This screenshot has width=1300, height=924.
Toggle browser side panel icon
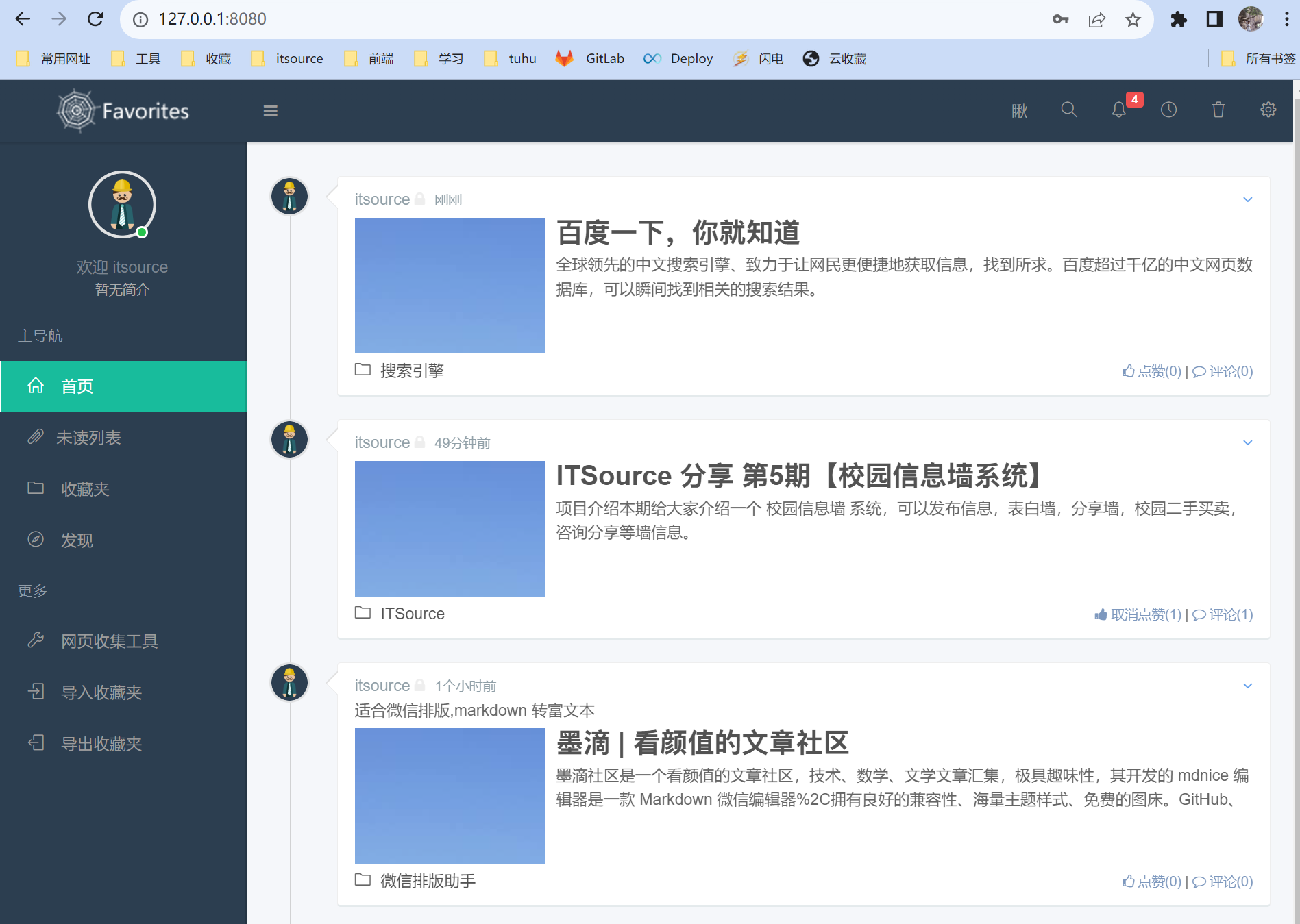(1214, 19)
